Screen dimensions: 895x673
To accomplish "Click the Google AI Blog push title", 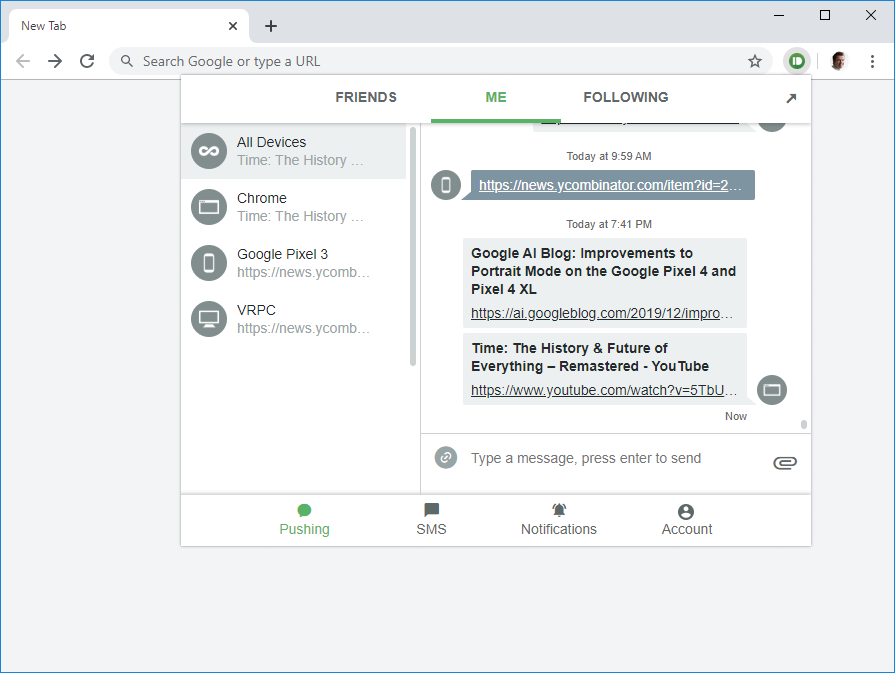I will 603,271.
